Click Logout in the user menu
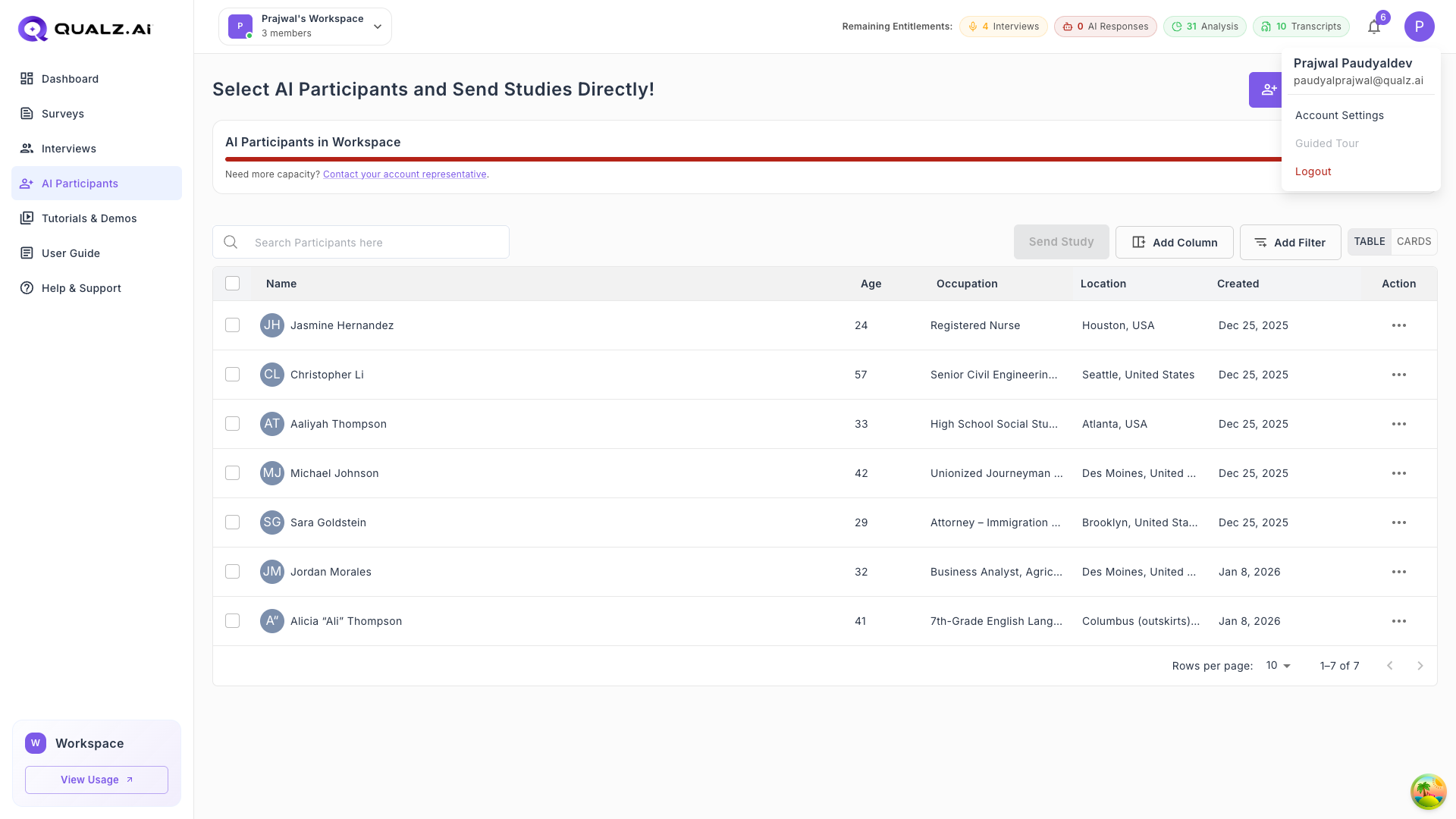 click(1313, 171)
